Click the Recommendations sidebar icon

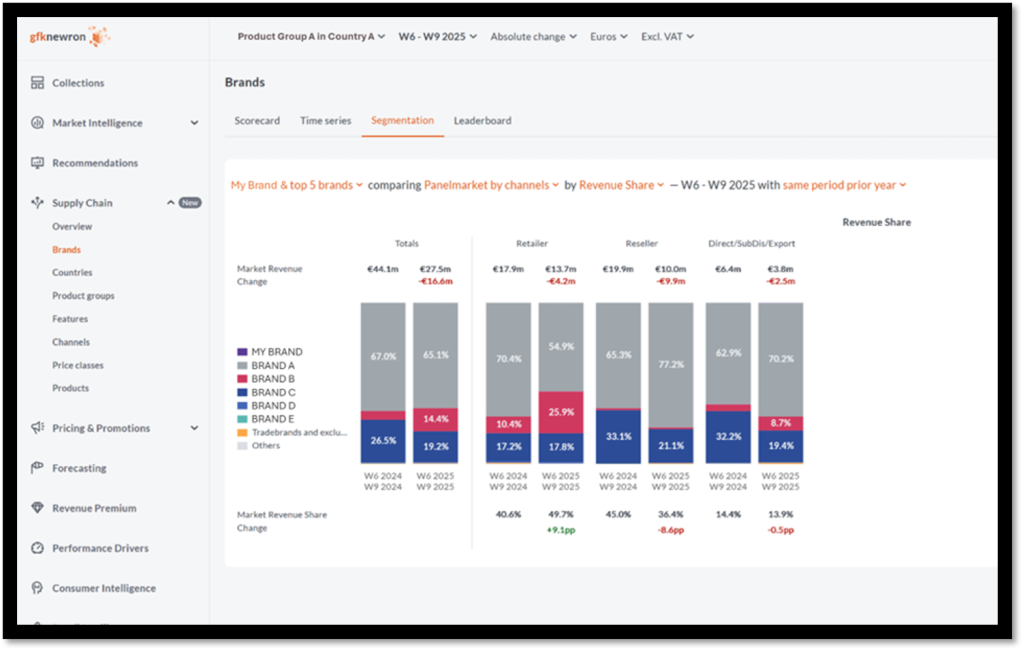[x=37, y=162]
